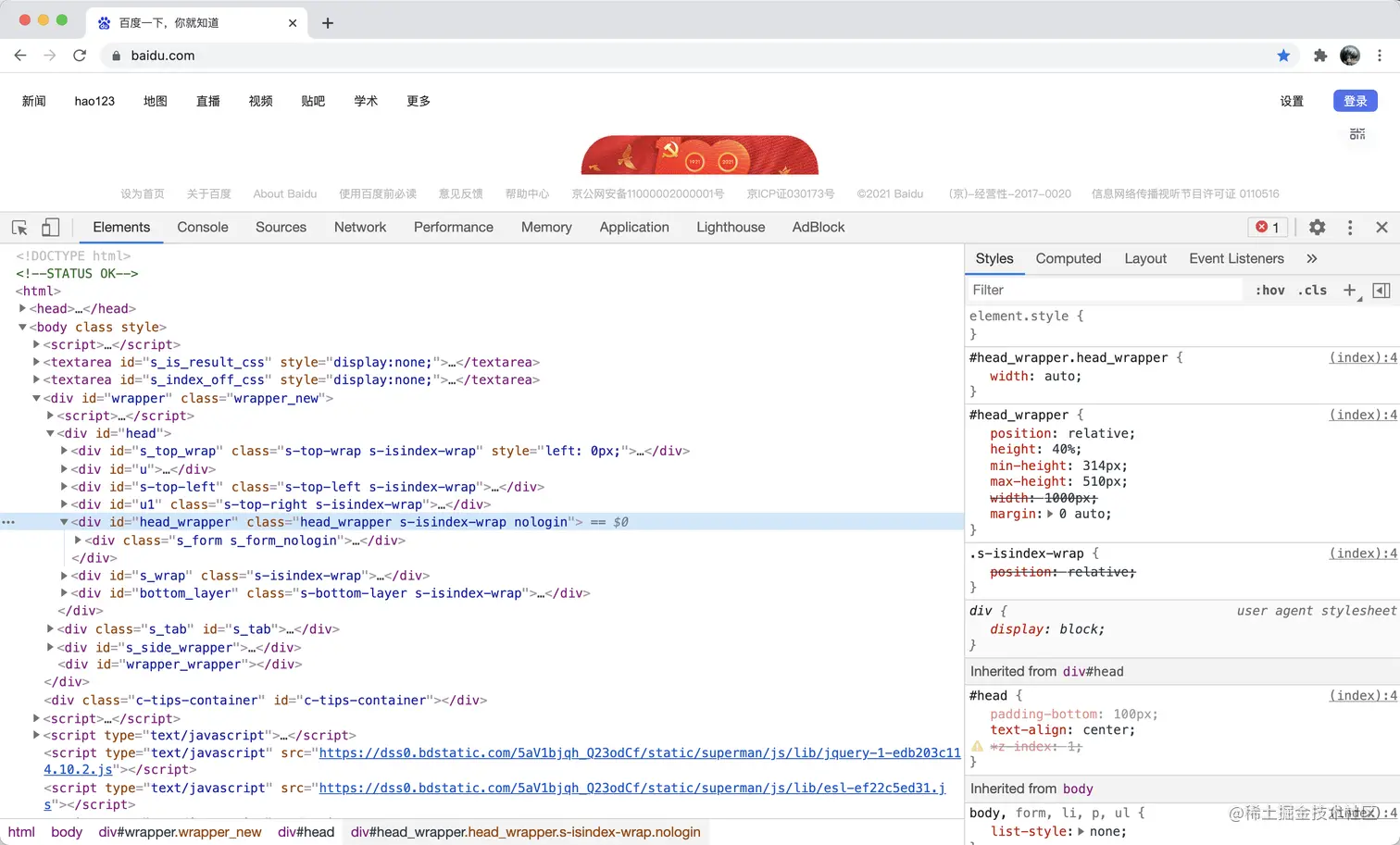The height and width of the screenshot is (845, 1400).
Task: Collapse the div#wrapper node
Action: pos(36,398)
